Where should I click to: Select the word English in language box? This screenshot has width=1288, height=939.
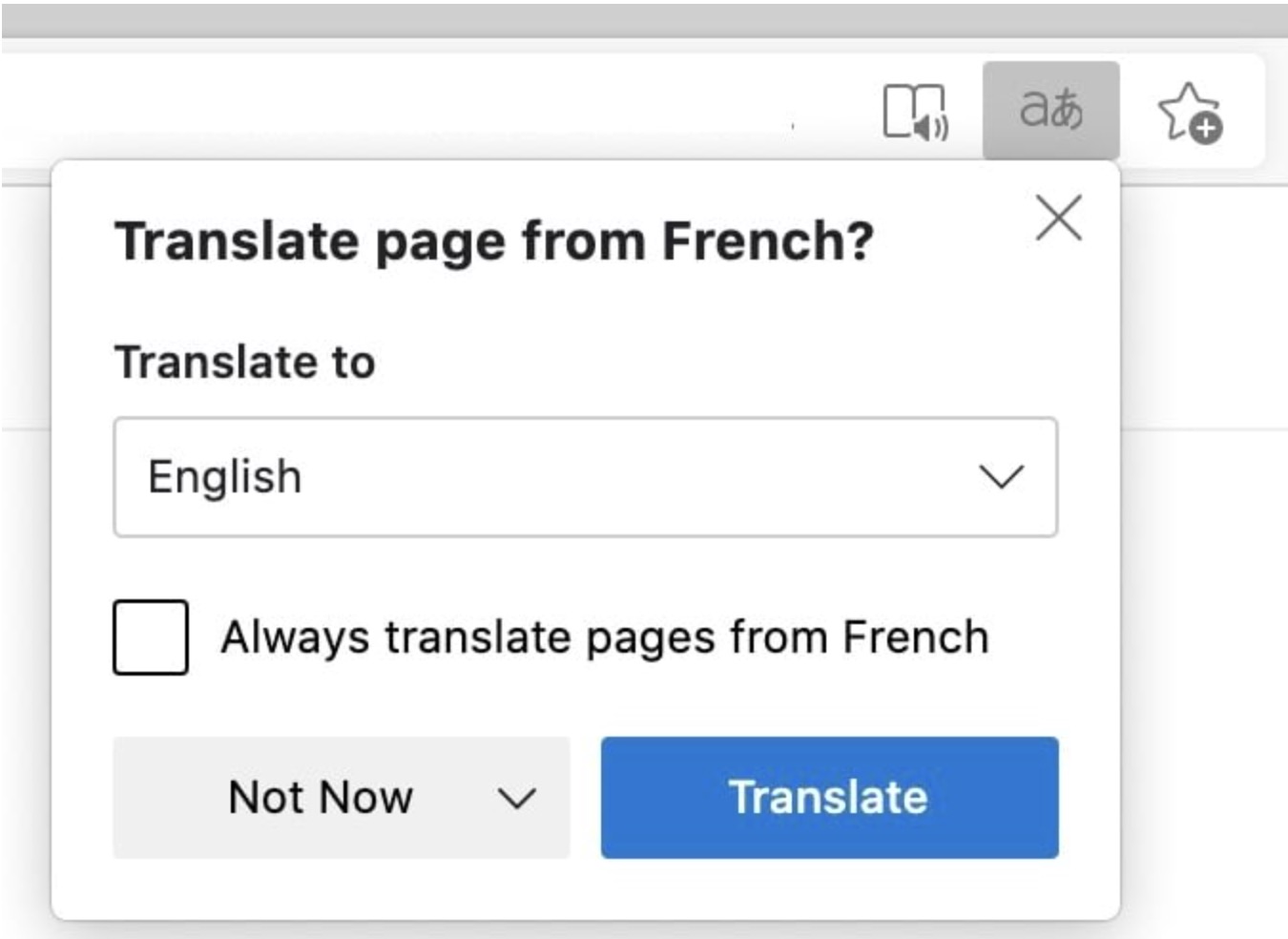pos(225,477)
